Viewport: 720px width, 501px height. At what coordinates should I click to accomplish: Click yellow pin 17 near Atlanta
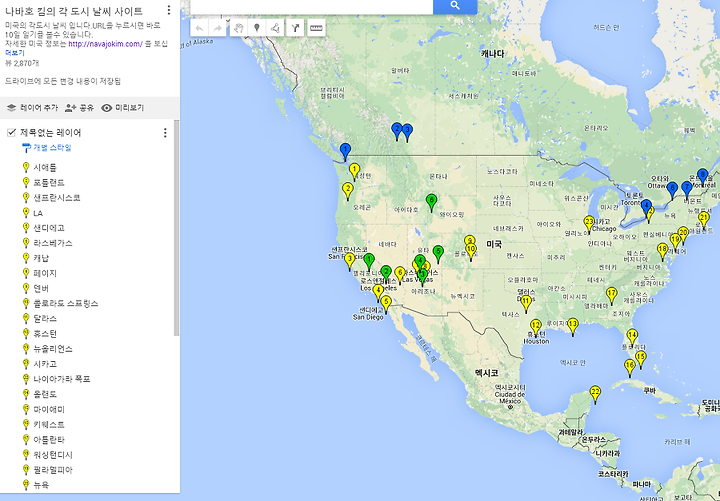pos(611,295)
